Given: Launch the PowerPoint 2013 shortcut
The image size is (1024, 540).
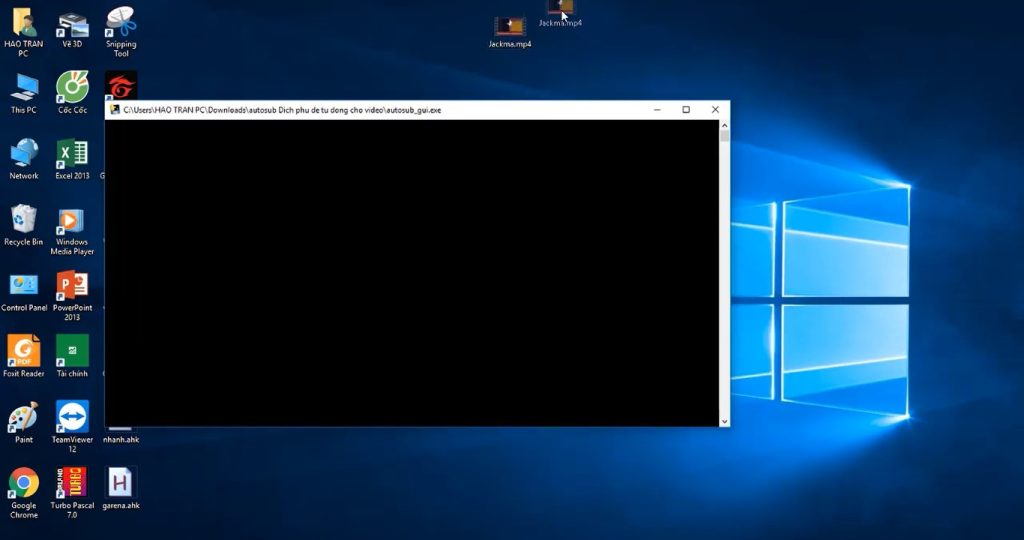Looking at the screenshot, I should [x=72, y=286].
